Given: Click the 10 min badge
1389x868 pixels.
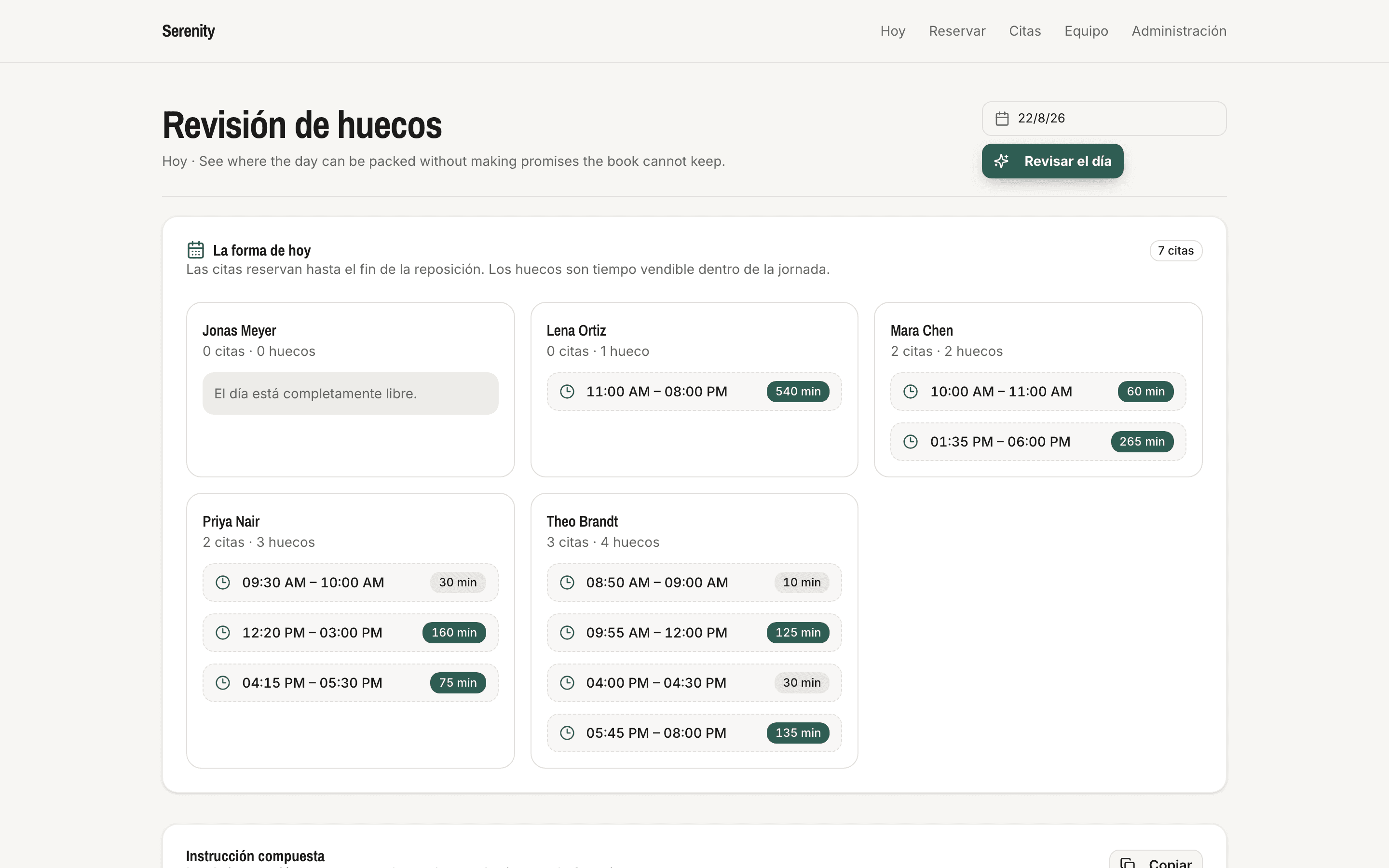Looking at the screenshot, I should click(802, 583).
